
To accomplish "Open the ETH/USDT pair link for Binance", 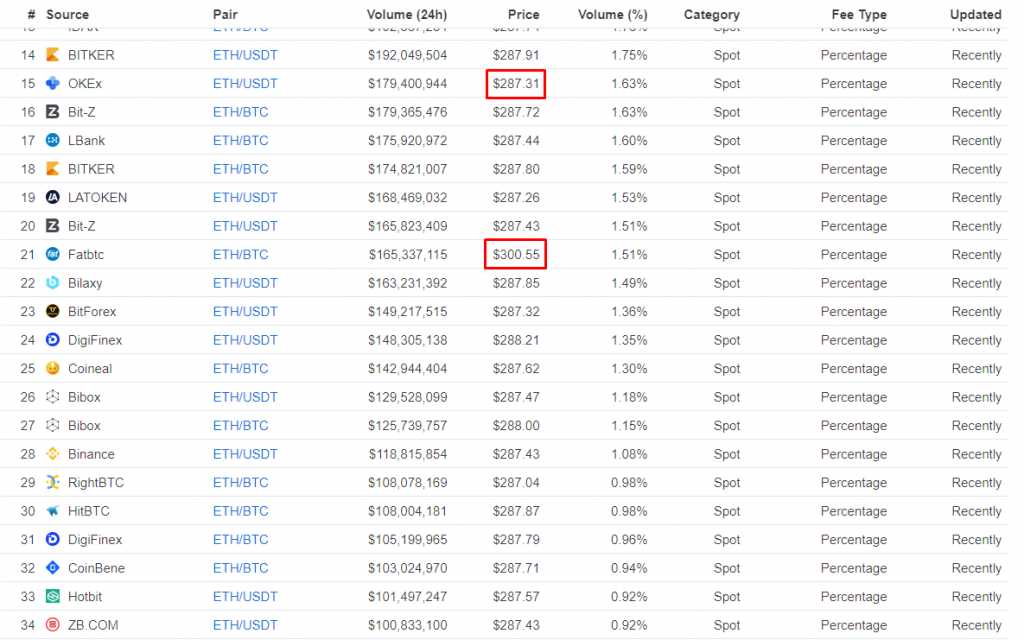I will (x=246, y=454).
